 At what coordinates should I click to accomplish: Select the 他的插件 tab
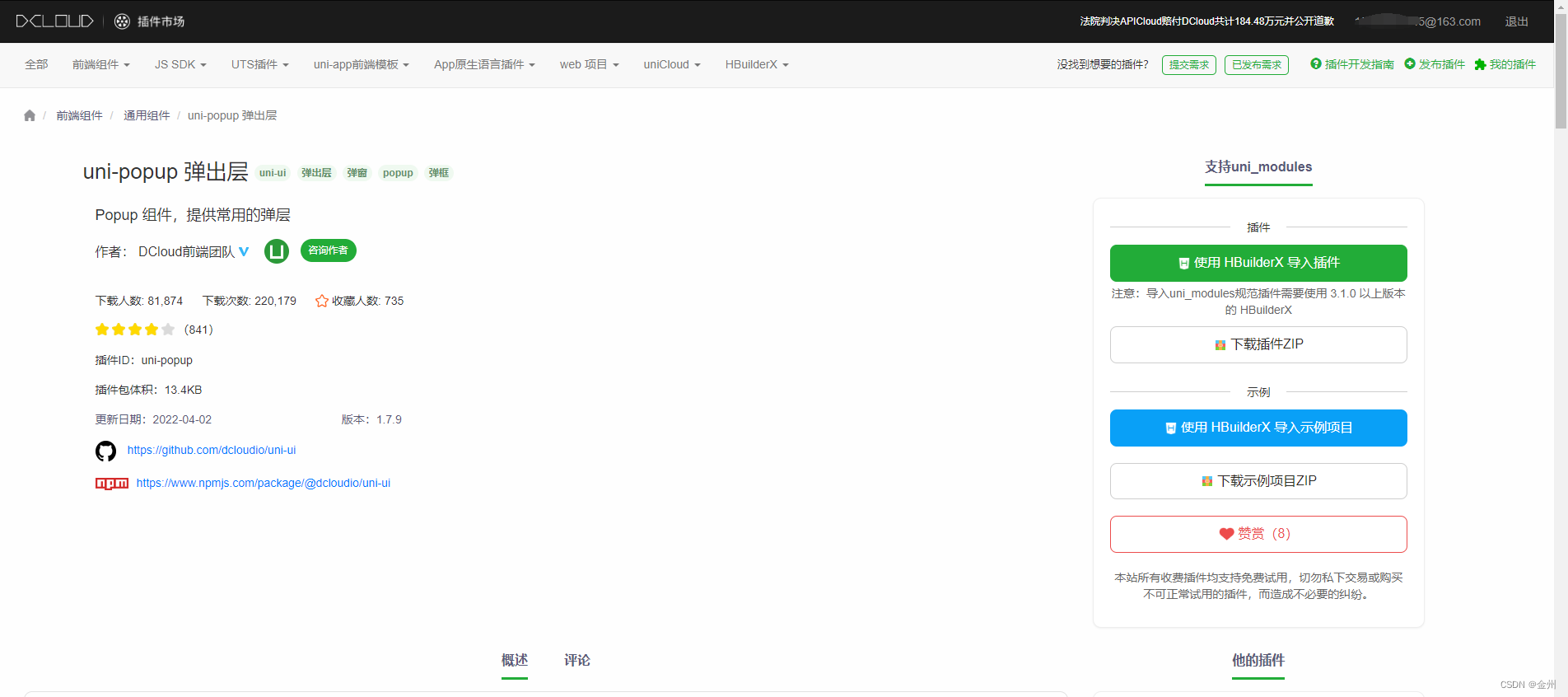click(1258, 661)
